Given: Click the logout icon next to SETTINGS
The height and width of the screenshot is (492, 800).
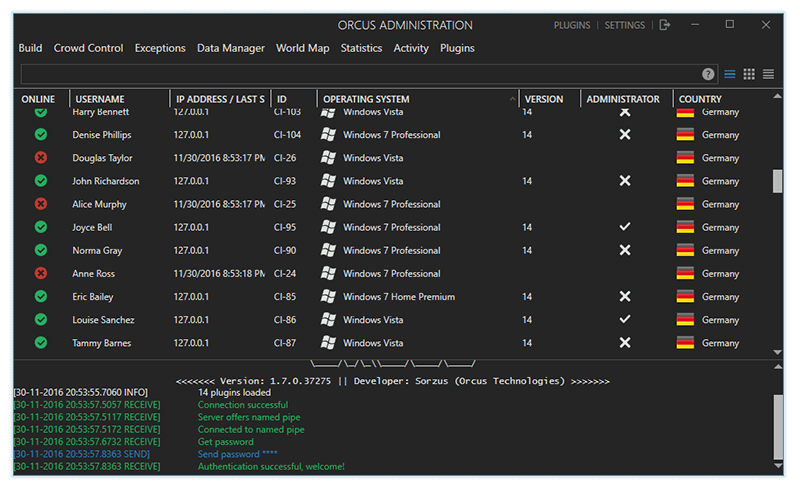Looking at the screenshot, I should pyautogui.click(x=665, y=25).
